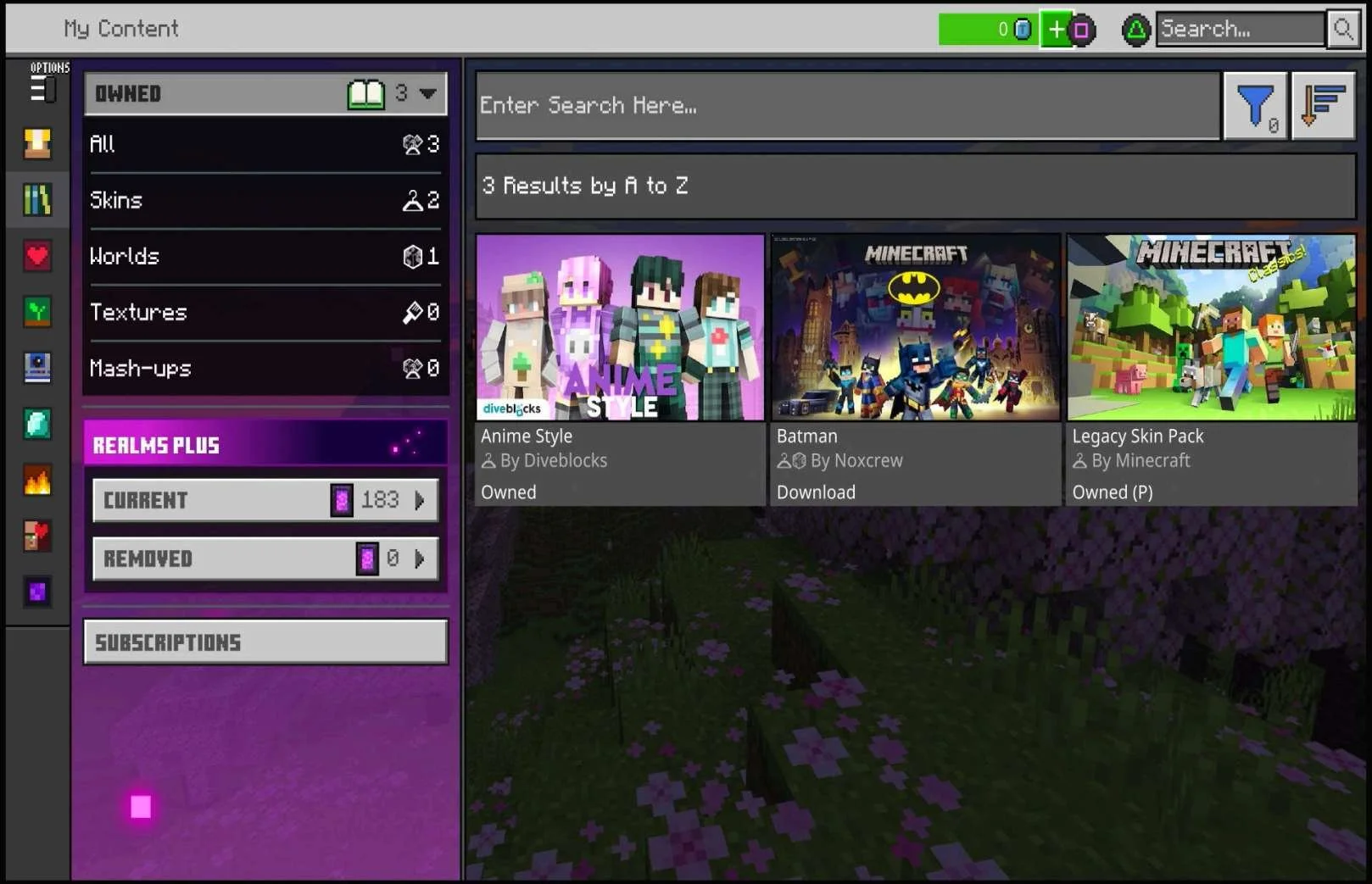Select the Worlds category
Image resolution: width=1372 pixels, height=884 pixels.
[265, 256]
